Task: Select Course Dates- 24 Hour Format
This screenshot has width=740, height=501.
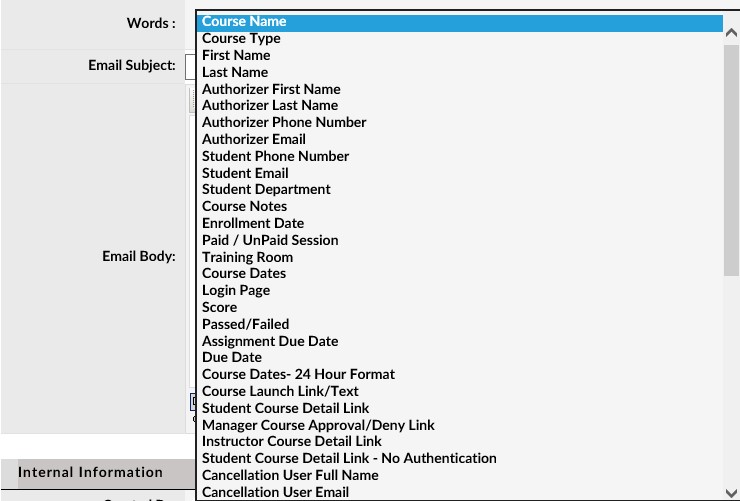Action: (x=459, y=375)
